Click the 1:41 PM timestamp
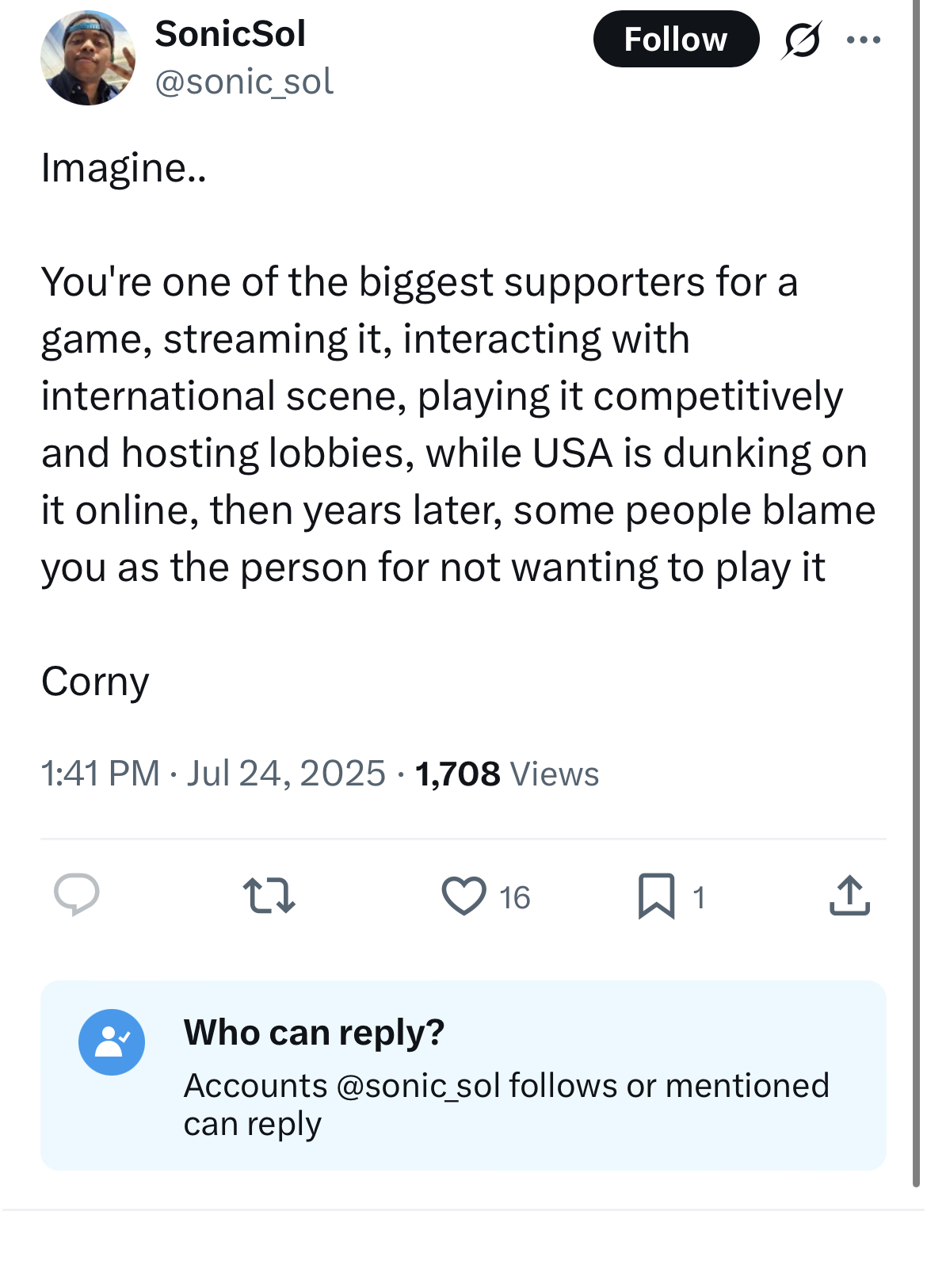 100,774
